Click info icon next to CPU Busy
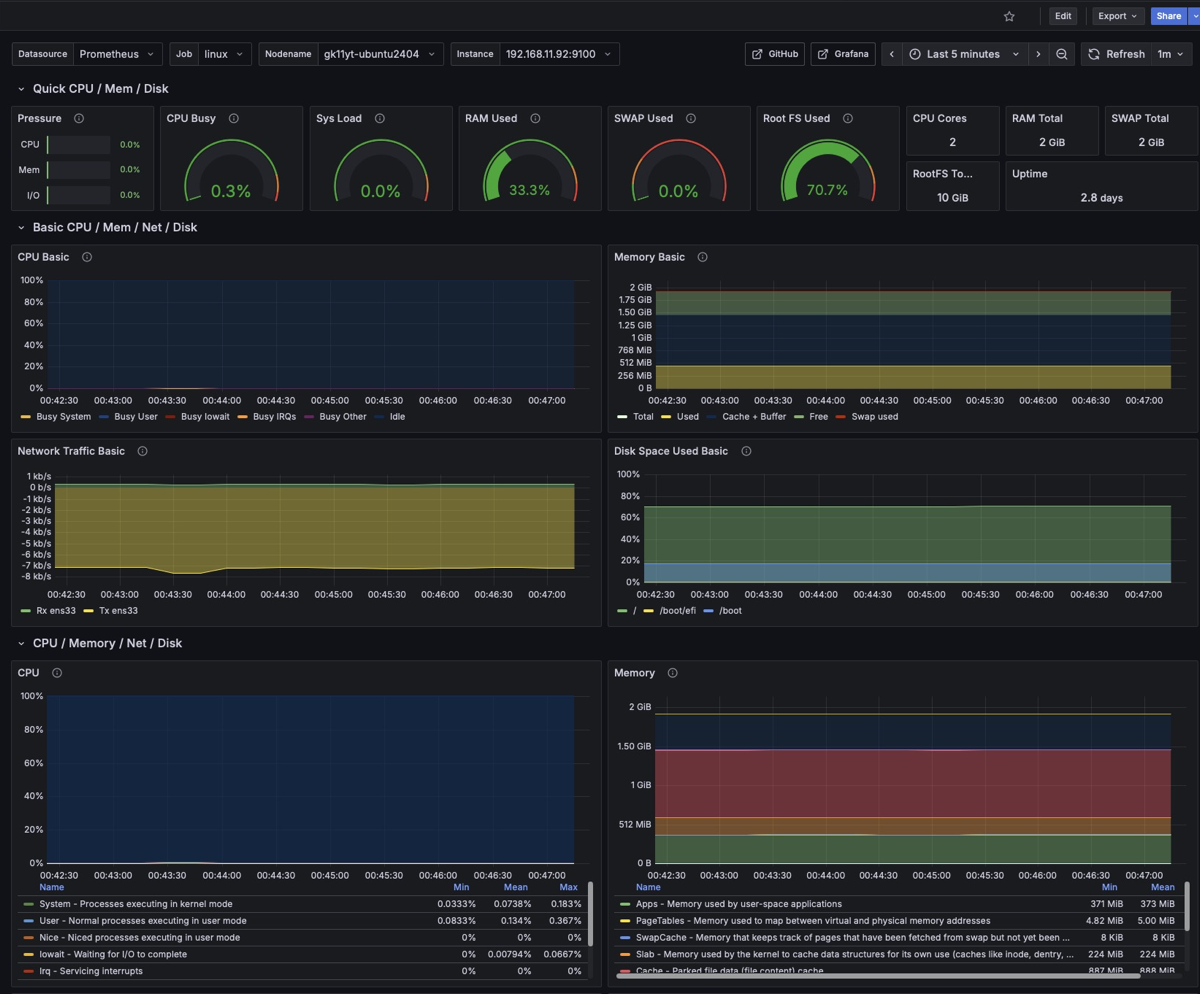Viewport: 1200px width, 994px height. pyautogui.click(x=234, y=118)
